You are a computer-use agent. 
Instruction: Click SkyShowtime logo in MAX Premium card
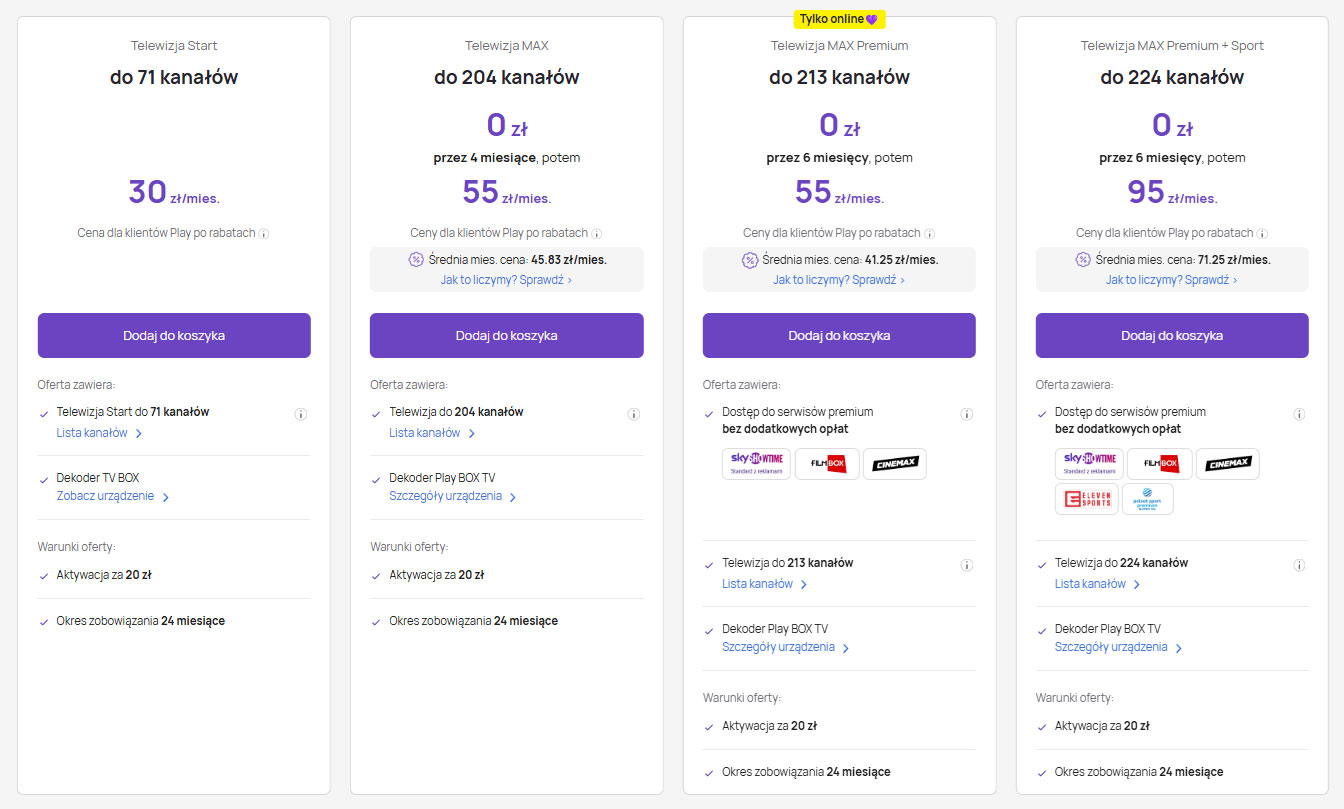[x=756, y=464]
